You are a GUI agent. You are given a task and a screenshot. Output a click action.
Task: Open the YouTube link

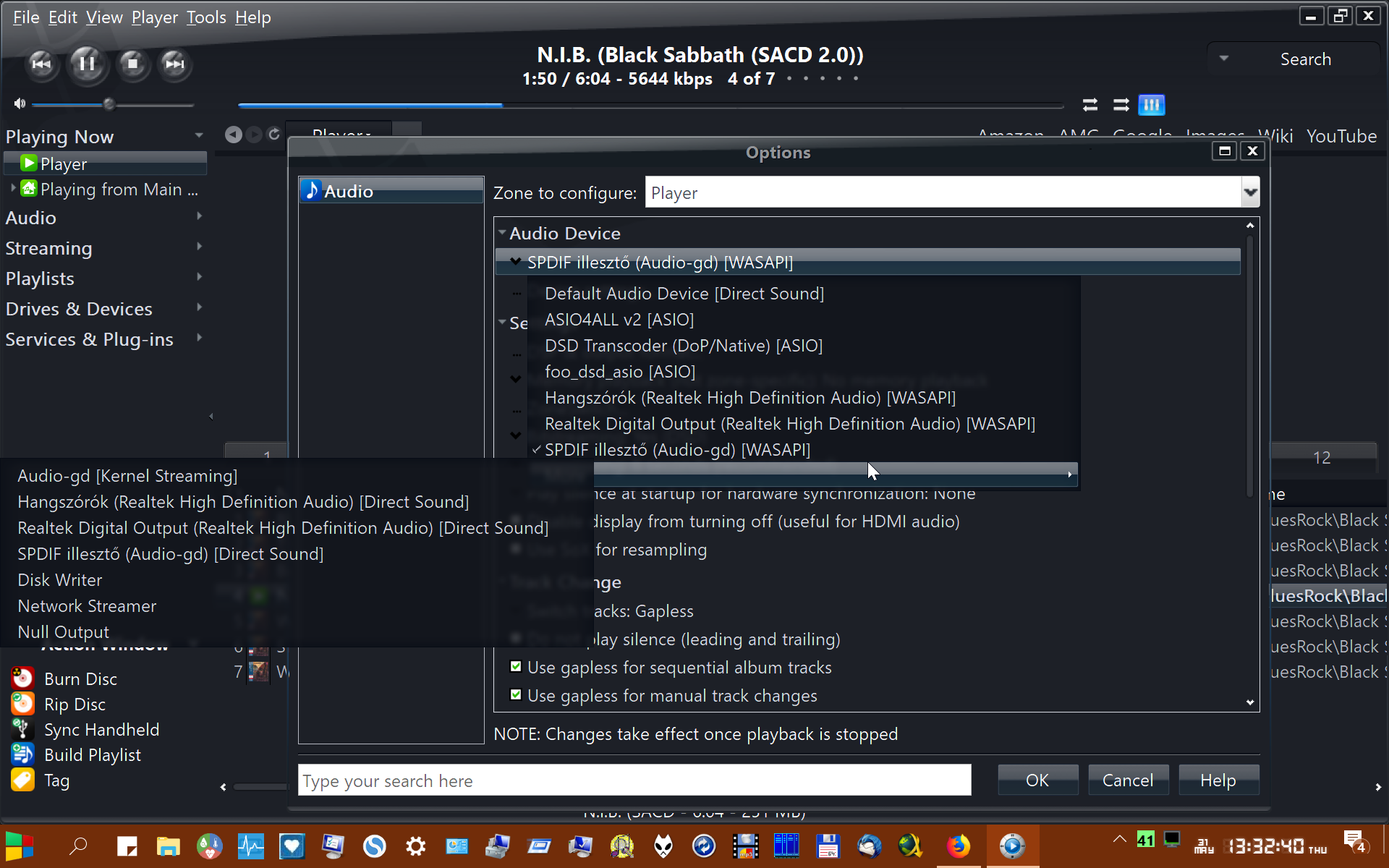click(1341, 136)
